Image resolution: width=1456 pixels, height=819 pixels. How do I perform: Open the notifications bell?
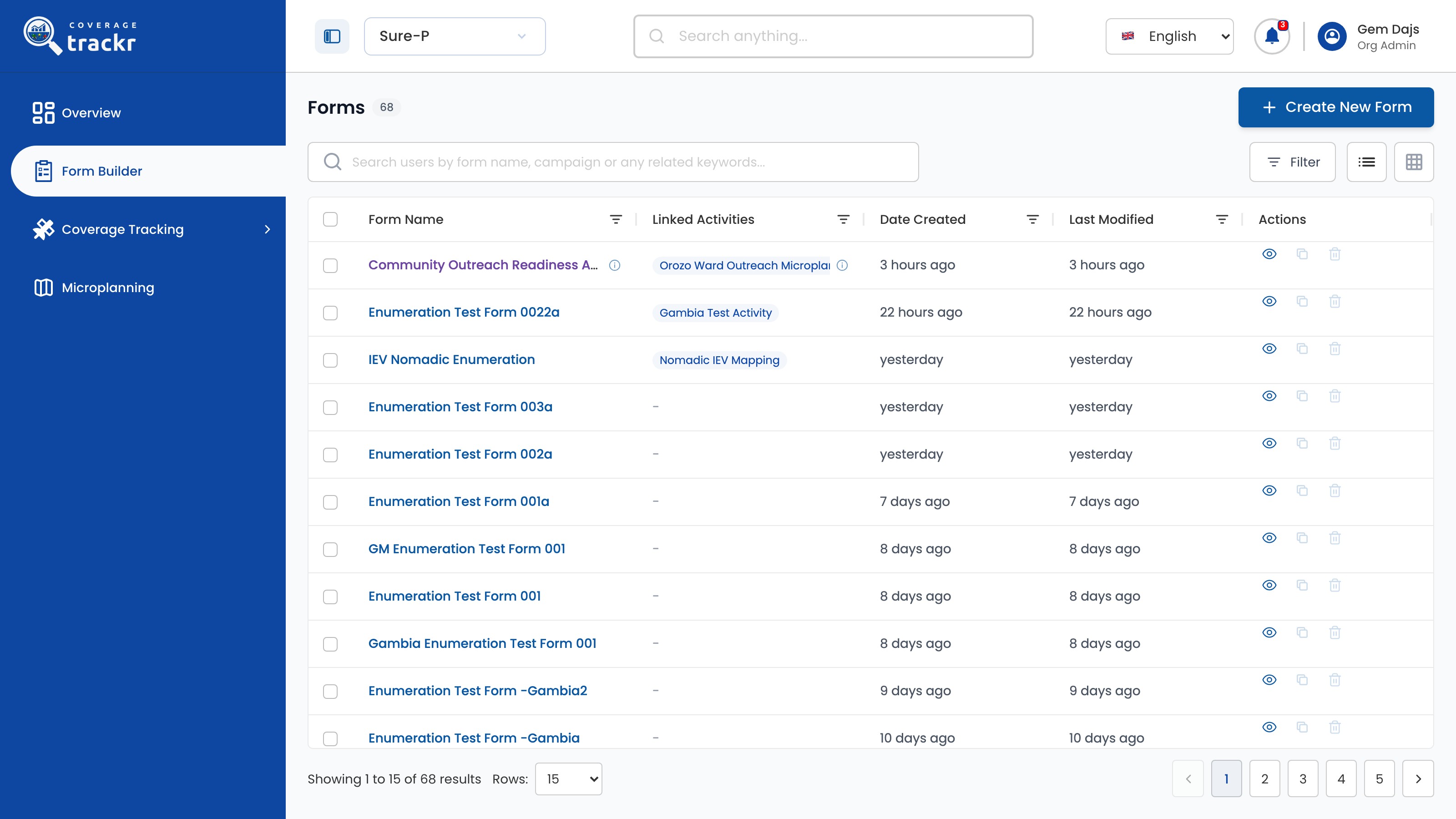click(x=1272, y=36)
